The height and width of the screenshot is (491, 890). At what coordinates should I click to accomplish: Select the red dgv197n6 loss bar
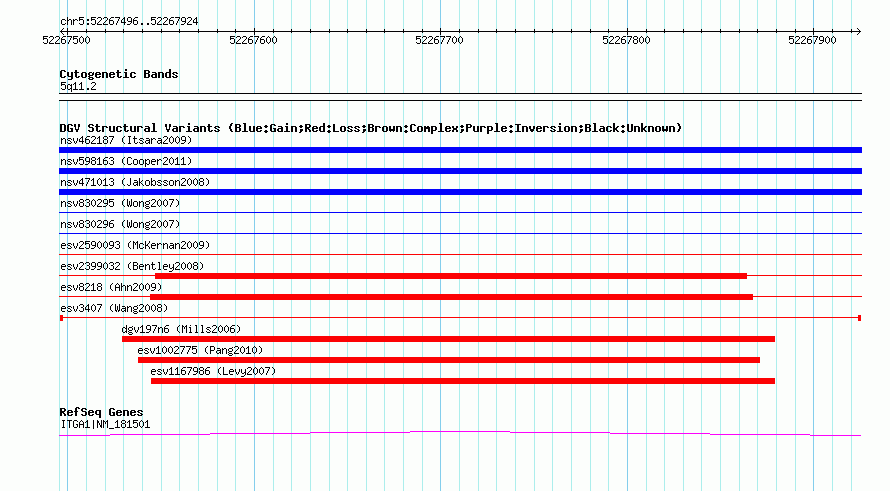(x=448, y=339)
